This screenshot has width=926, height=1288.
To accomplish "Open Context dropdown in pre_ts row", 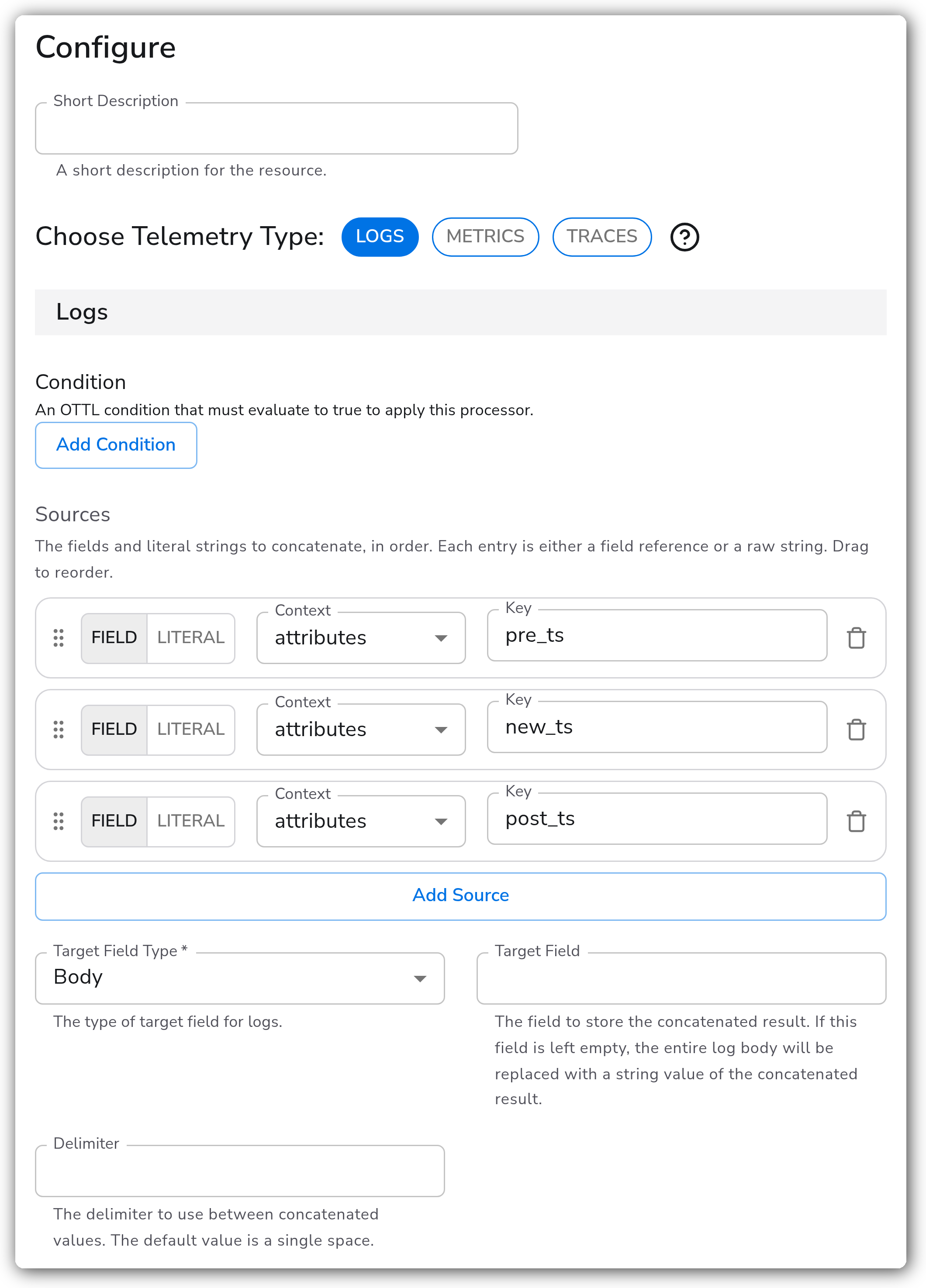I will point(361,638).
